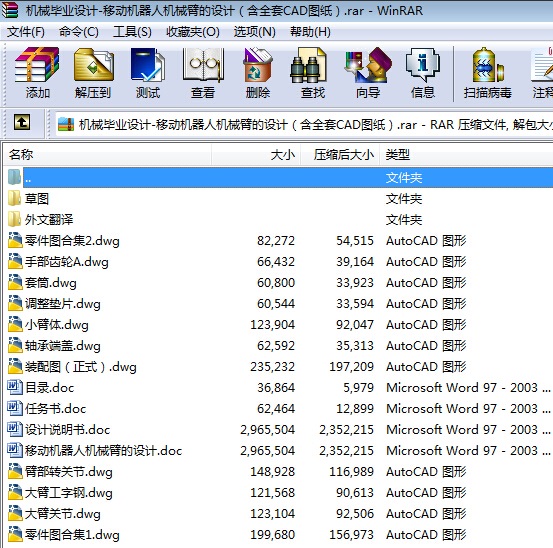
Task: Open the 收藏夹(O) menu
Action: coord(193,32)
